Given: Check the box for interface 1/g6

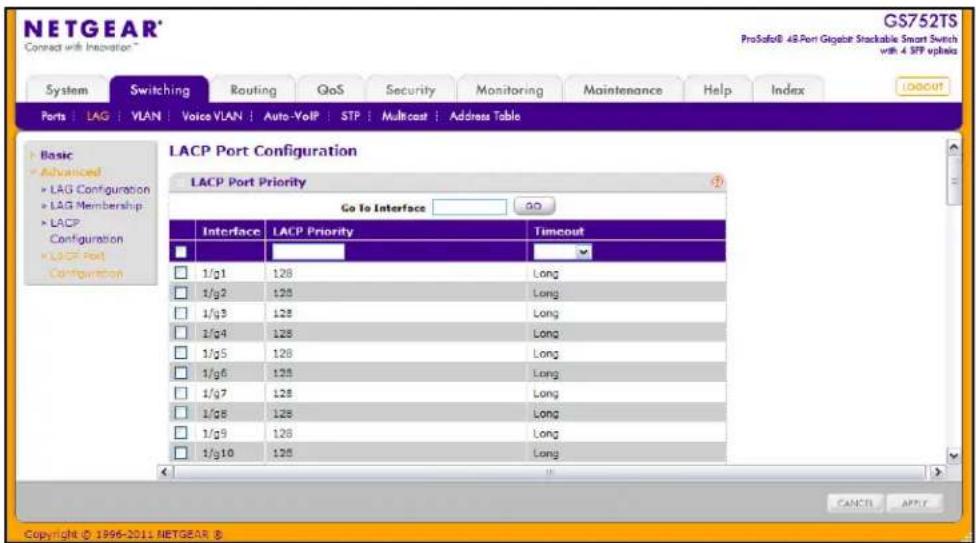Looking at the screenshot, I should click(x=181, y=372).
